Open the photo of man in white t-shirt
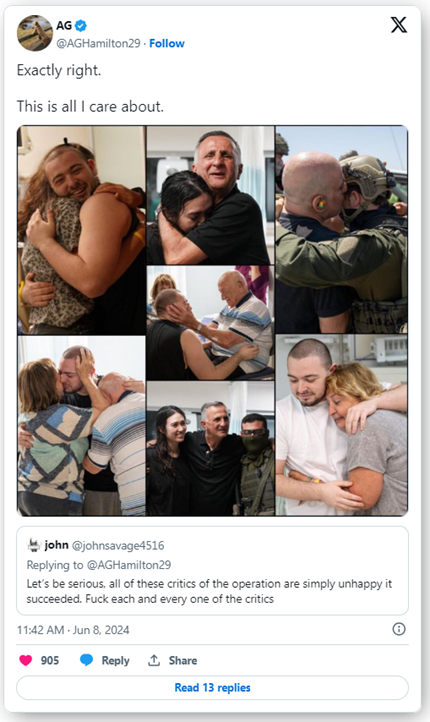This screenshot has width=430, height=722. [x=342, y=425]
